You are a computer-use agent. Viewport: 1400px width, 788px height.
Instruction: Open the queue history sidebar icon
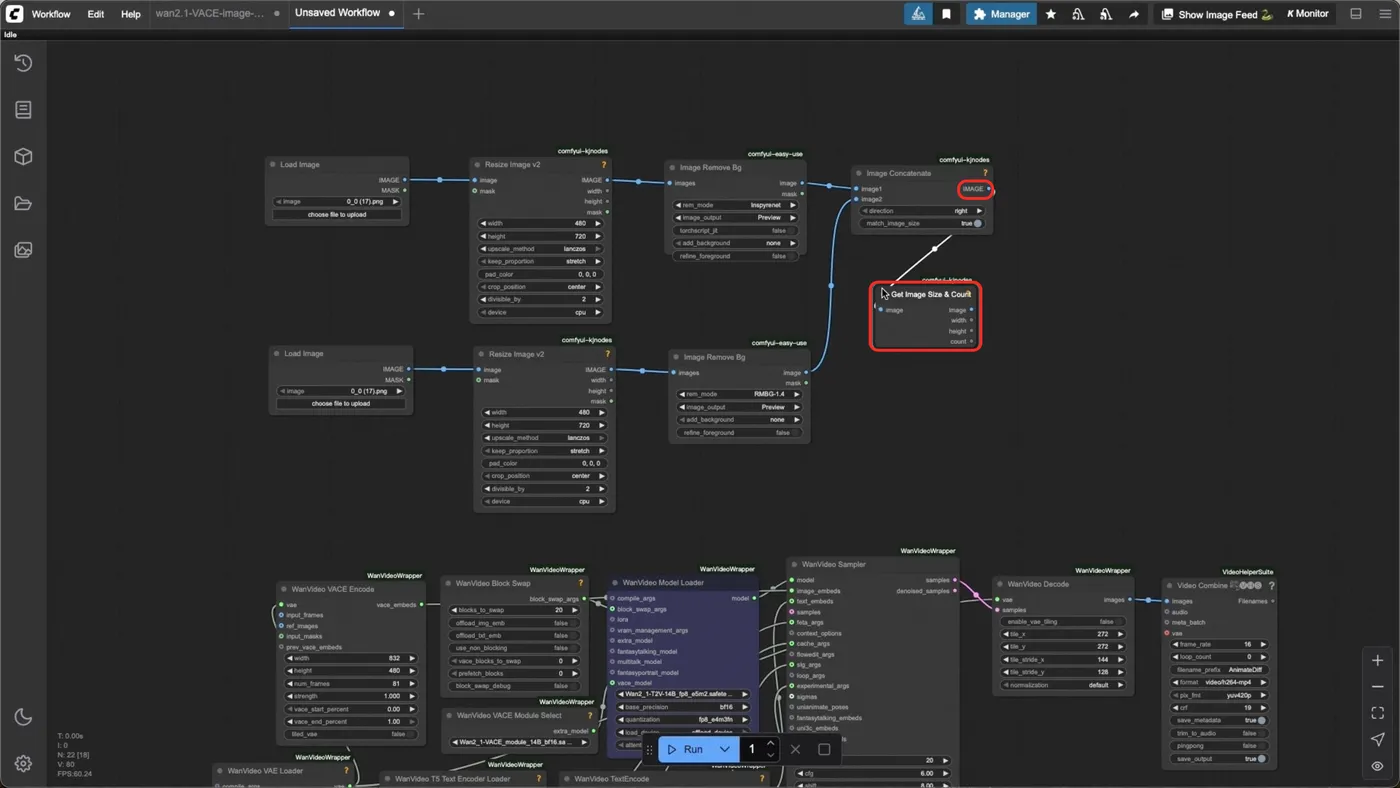tap(23, 63)
